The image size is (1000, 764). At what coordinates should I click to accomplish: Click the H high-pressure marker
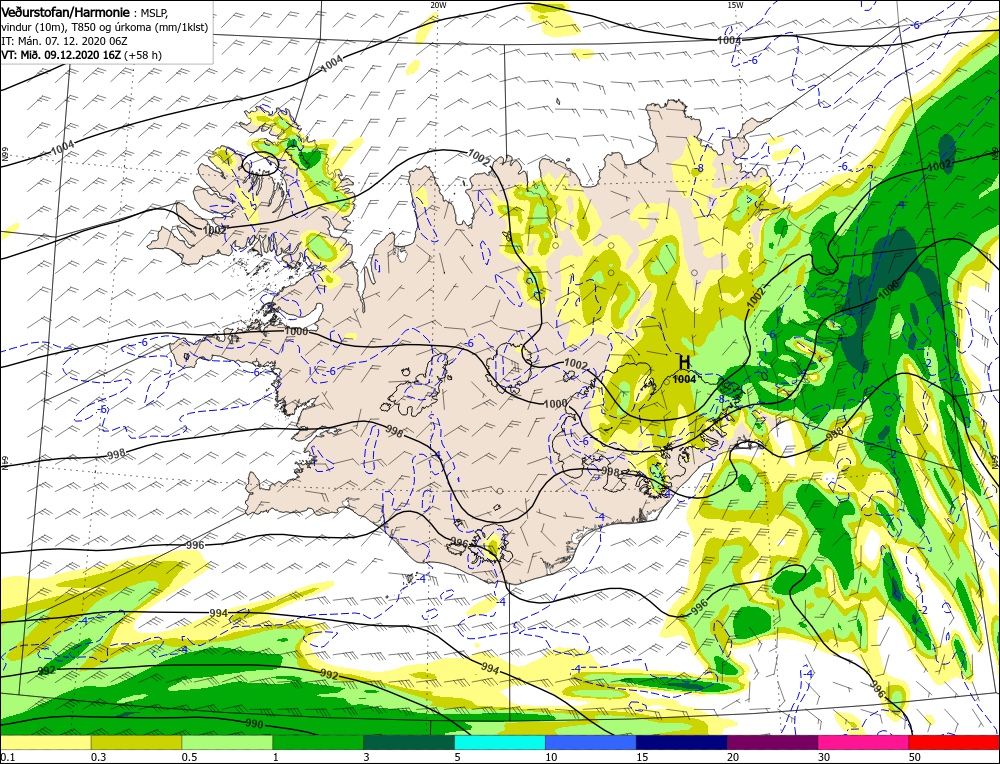tap(684, 363)
